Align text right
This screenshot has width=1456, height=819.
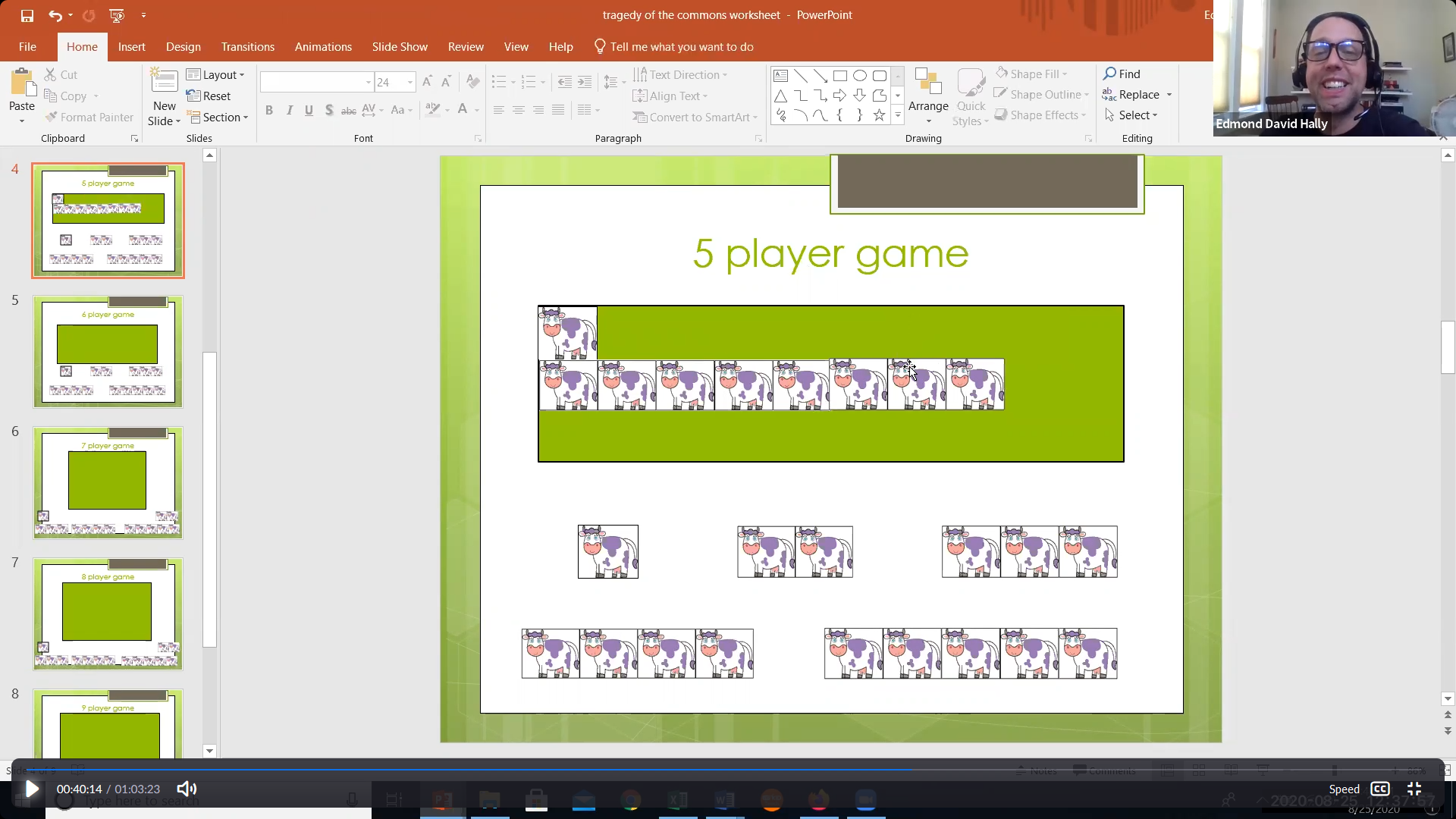point(538,110)
